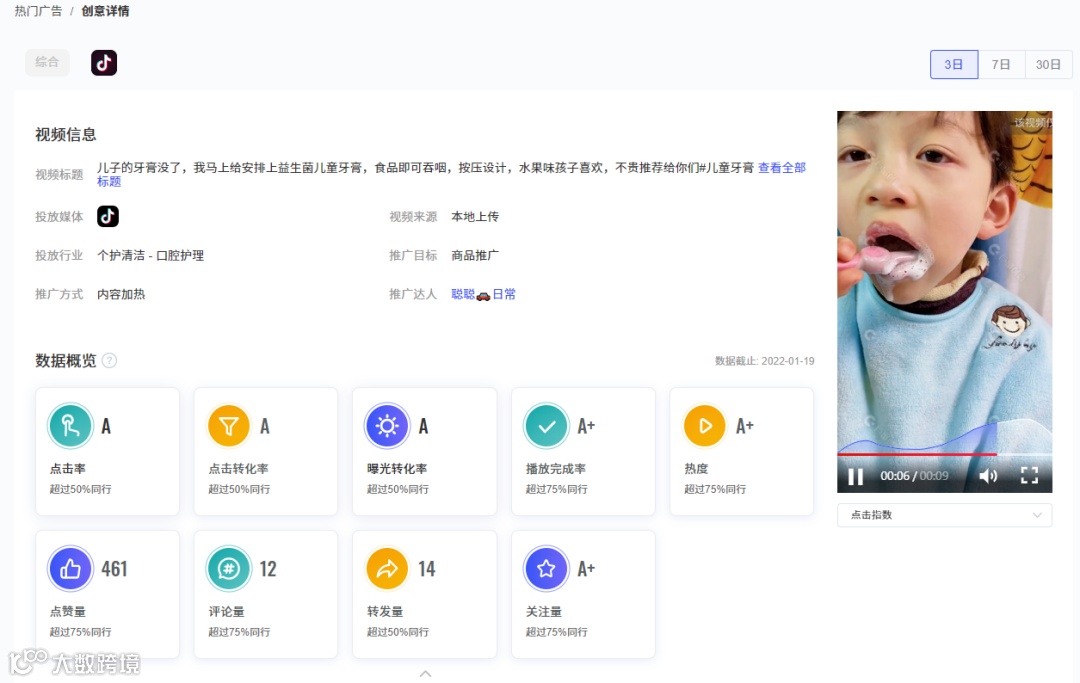
Task: Visit the 聪聪日常 creator profile link
Action: pos(483,294)
